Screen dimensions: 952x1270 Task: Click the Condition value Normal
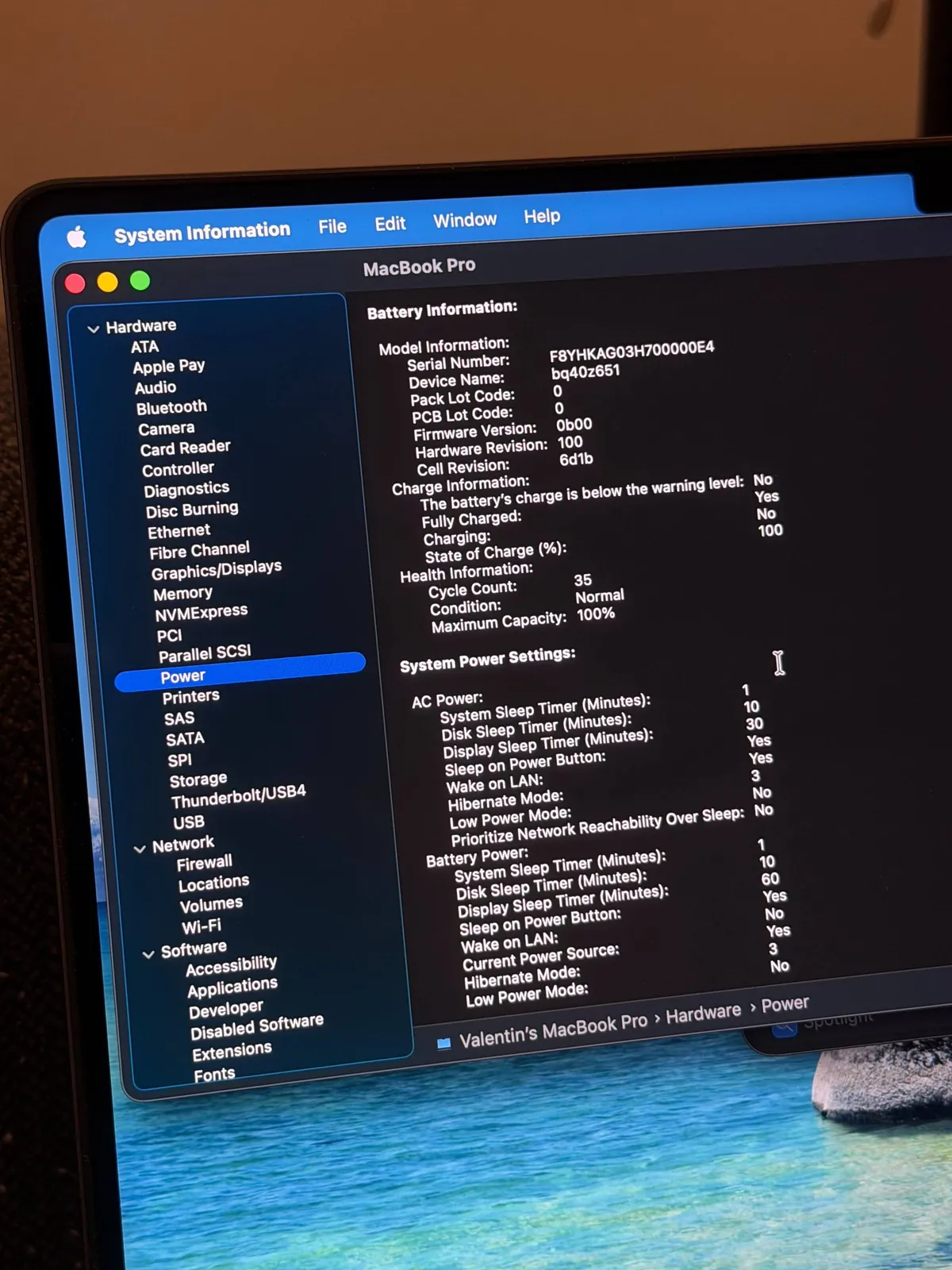tap(600, 596)
